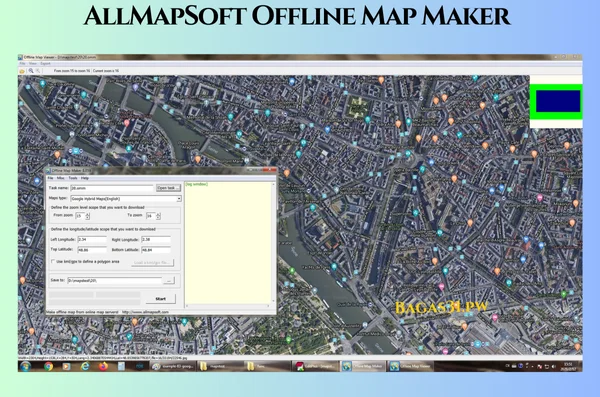Open the Tools menu in Offline Map Maker

pos(73,178)
